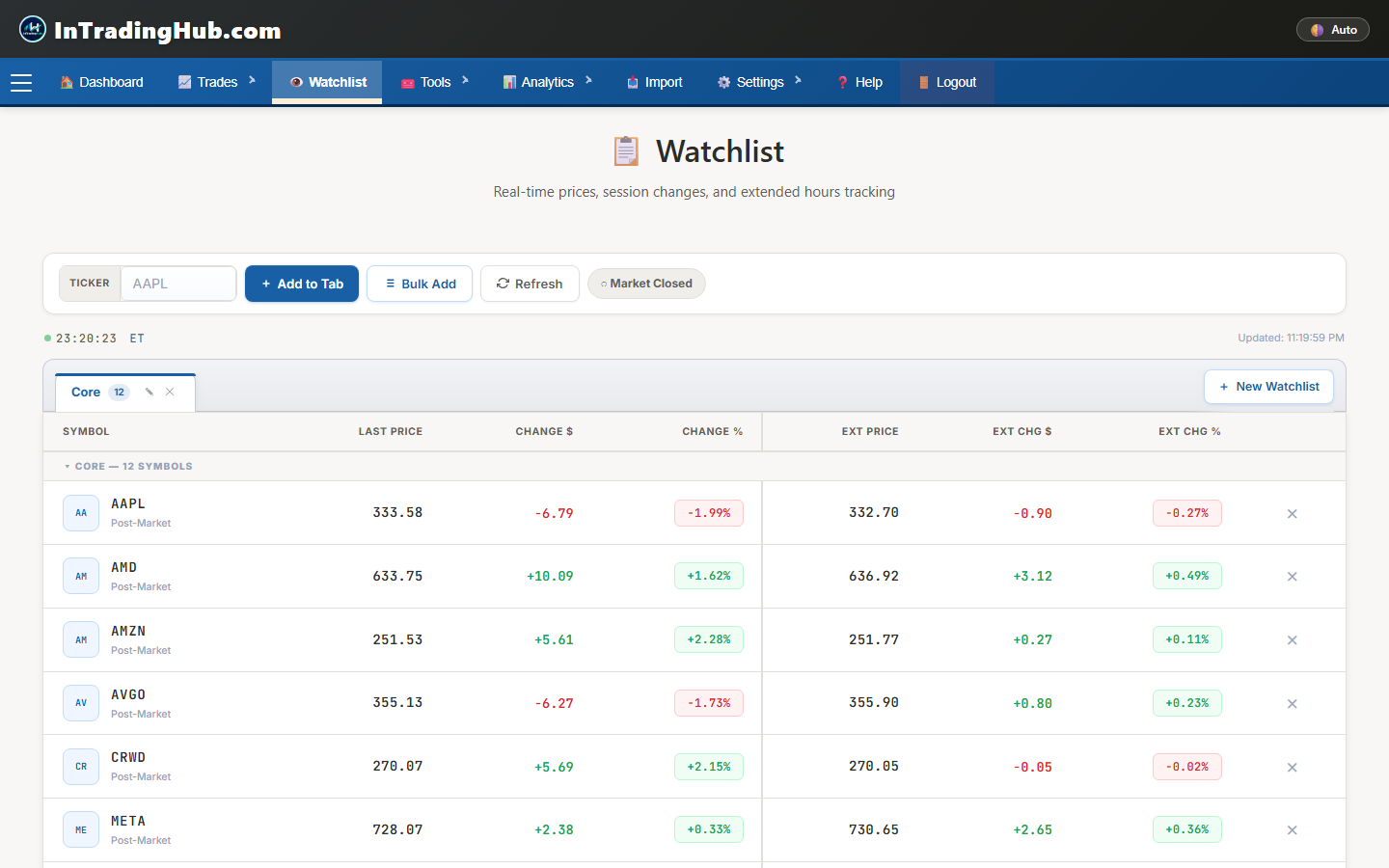The width and height of the screenshot is (1389, 868).
Task: Open the Import page
Action: tap(654, 82)
